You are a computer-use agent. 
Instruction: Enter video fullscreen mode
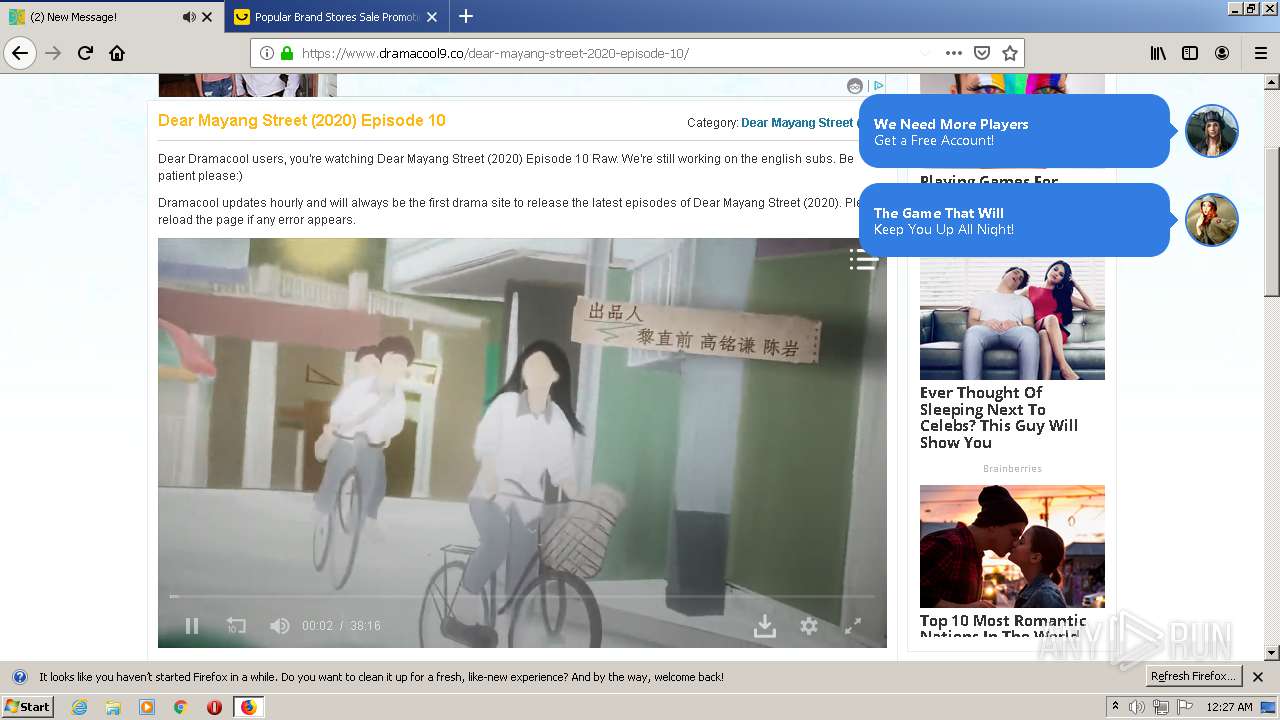pos(853,626)
